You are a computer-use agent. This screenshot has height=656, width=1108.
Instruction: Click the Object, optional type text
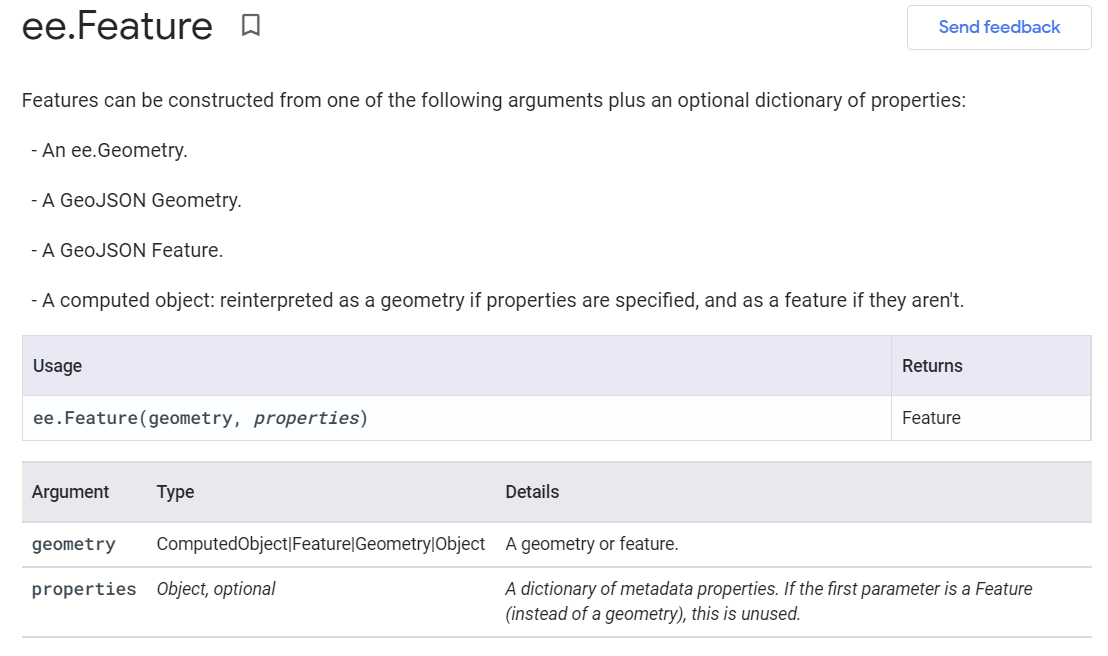click(x=215, y=589)
